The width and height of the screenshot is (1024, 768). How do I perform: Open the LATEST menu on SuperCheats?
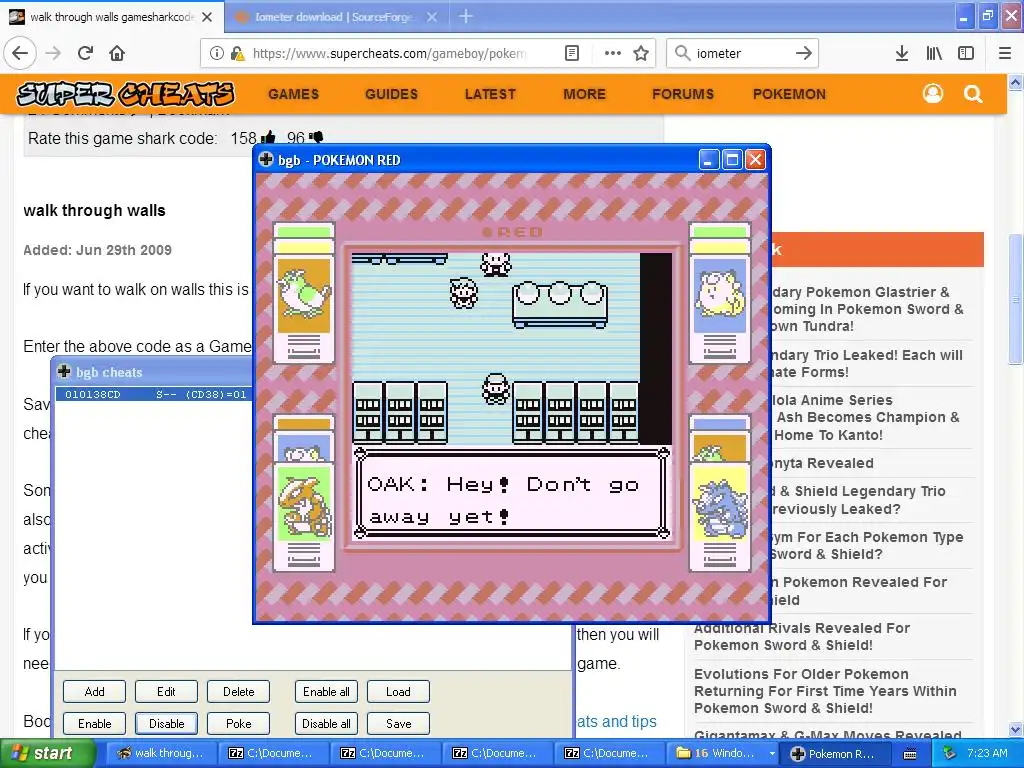(x=490, y=94)
